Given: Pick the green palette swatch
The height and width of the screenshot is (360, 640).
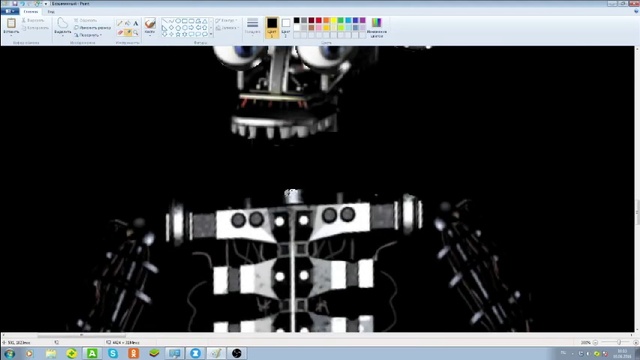Looking at the screenshot, I should tap(341, 20).
